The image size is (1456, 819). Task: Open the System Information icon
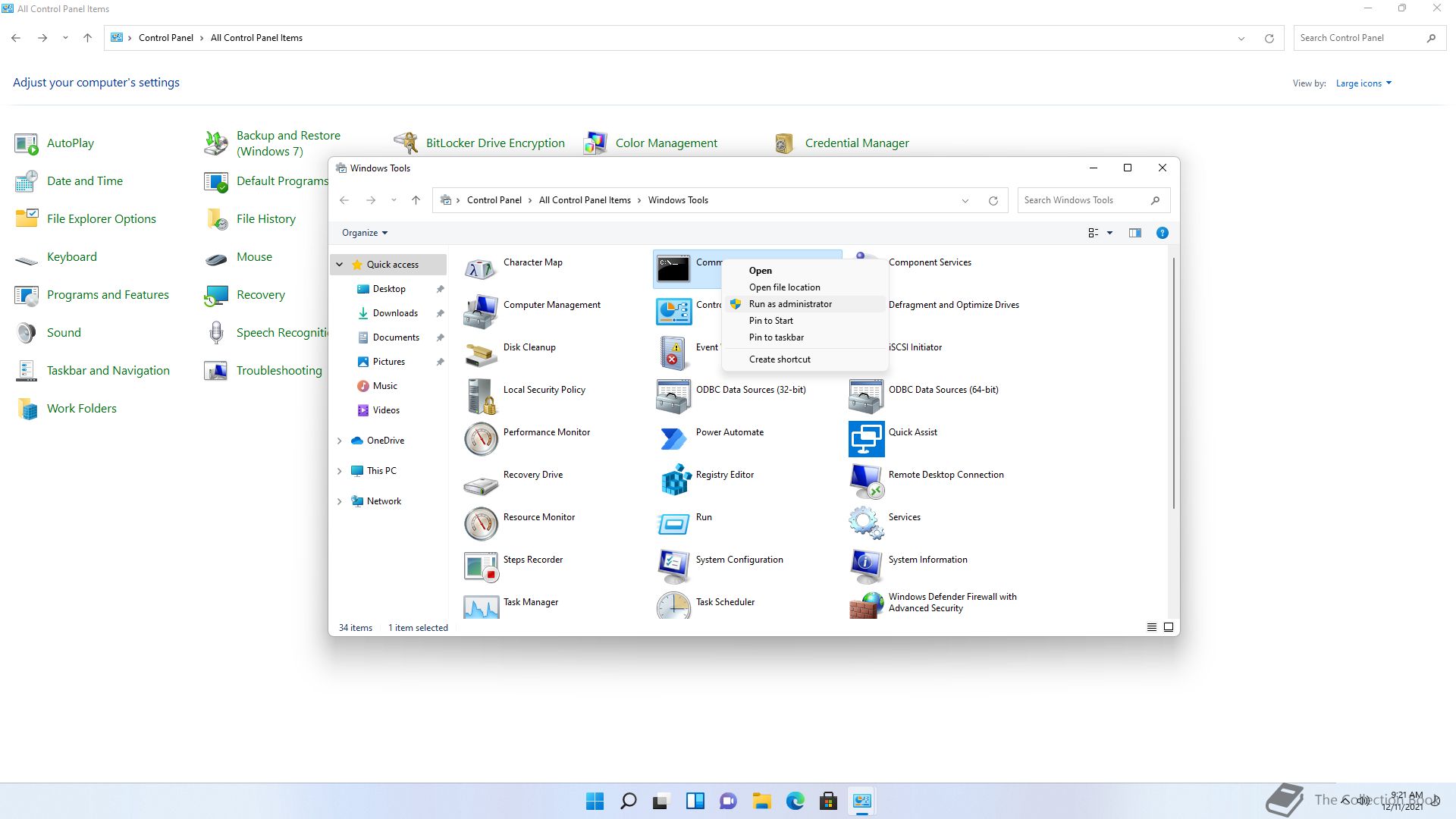point(866,566)
